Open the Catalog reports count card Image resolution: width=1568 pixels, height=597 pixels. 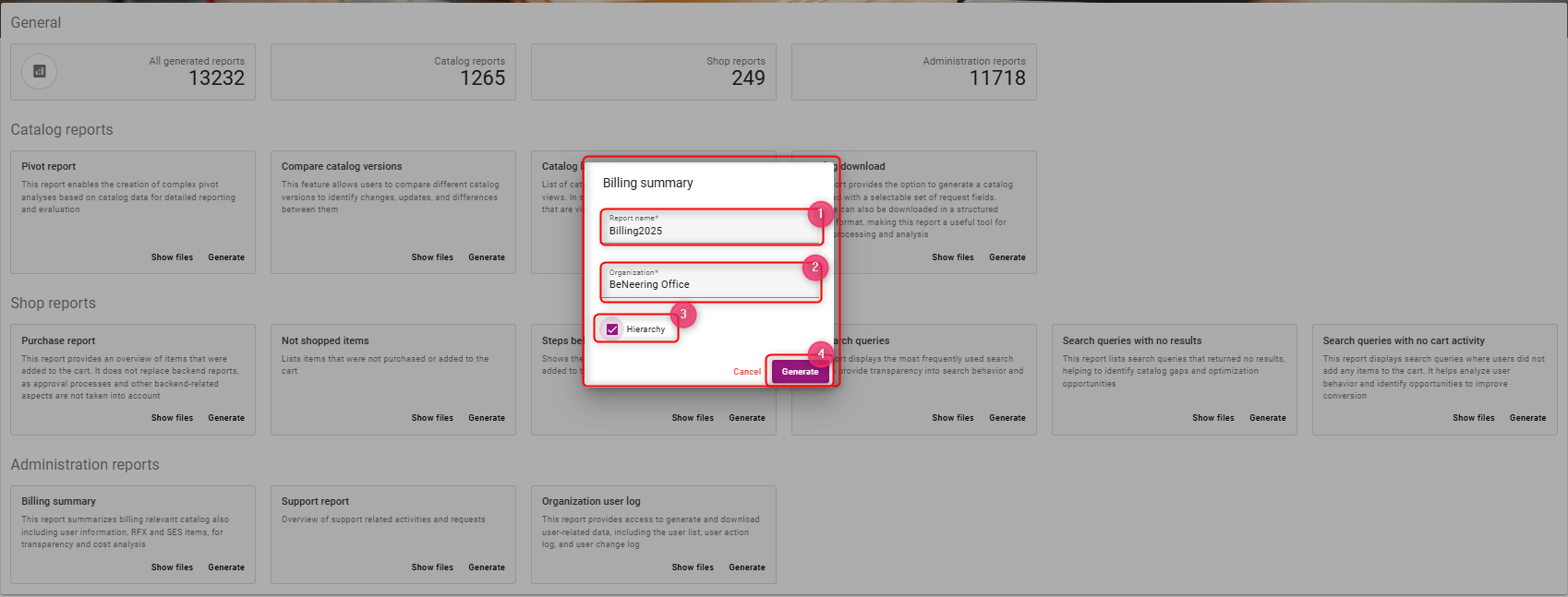pyautogui.click(x=392, y=72)
